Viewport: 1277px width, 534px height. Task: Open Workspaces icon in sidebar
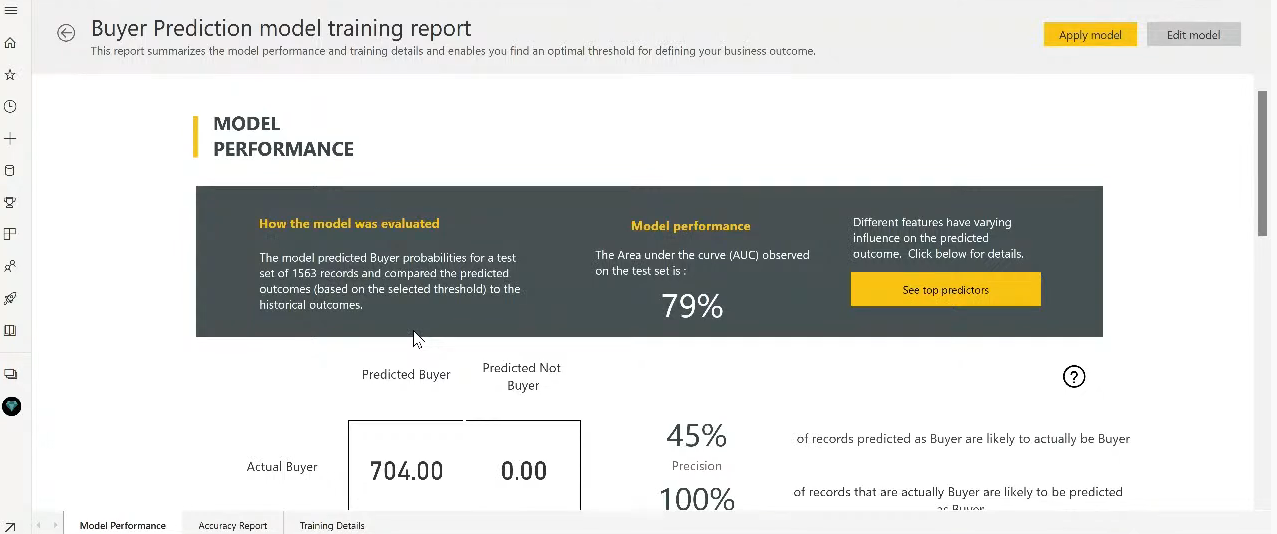(11, 374)
